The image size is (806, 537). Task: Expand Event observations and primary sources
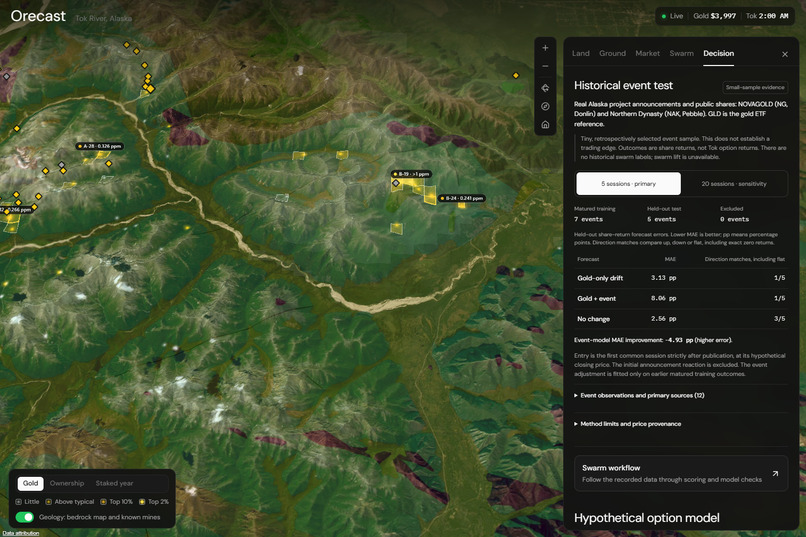[639, 396]
